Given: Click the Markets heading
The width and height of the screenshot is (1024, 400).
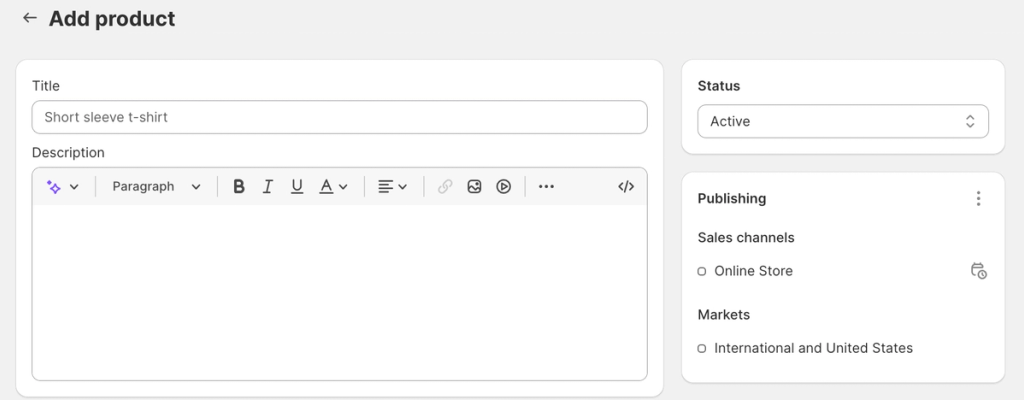Looking at the screenshot, I should (724, 314).
